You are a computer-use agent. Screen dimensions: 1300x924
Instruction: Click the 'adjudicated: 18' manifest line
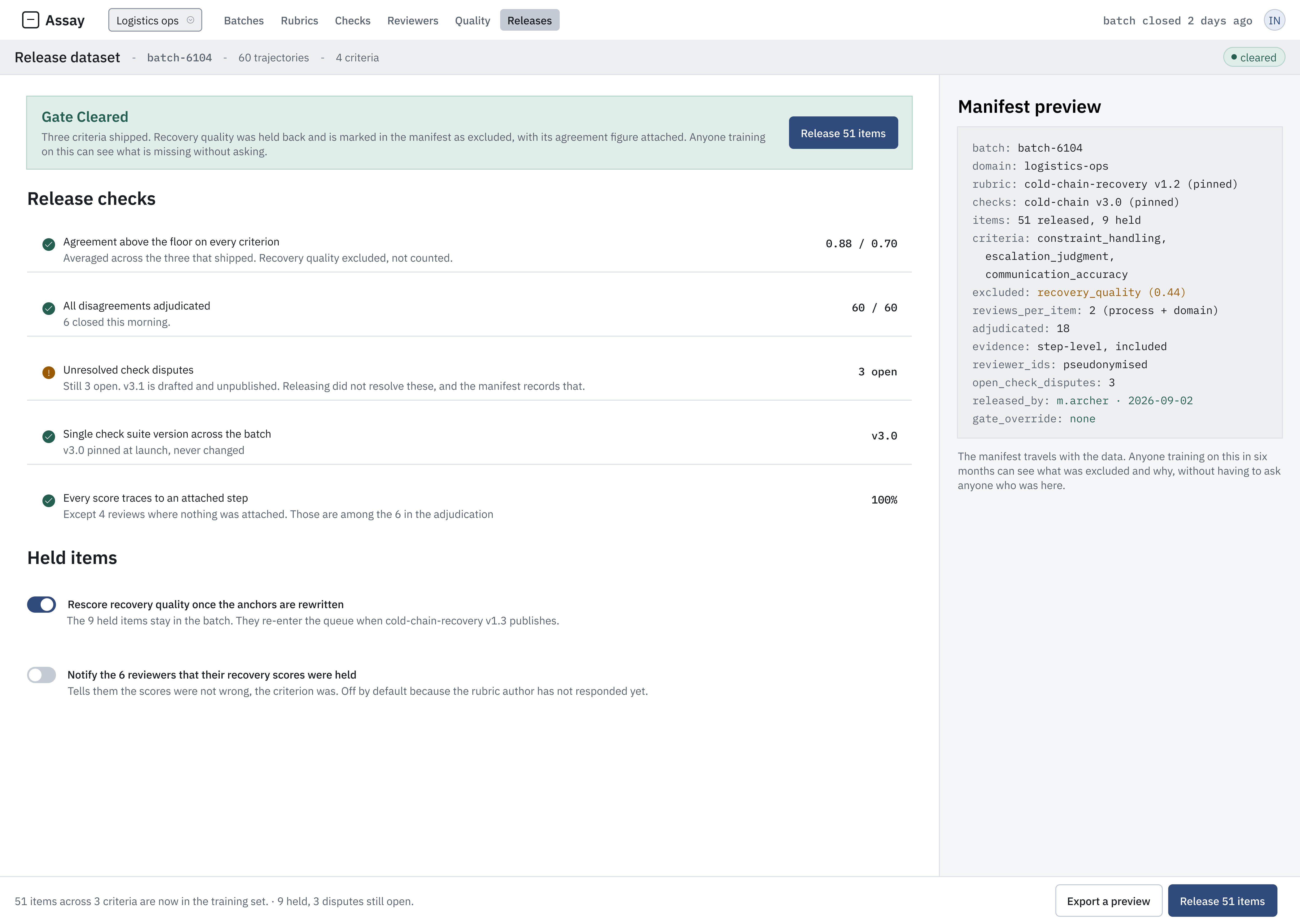tap(1021, 328)
